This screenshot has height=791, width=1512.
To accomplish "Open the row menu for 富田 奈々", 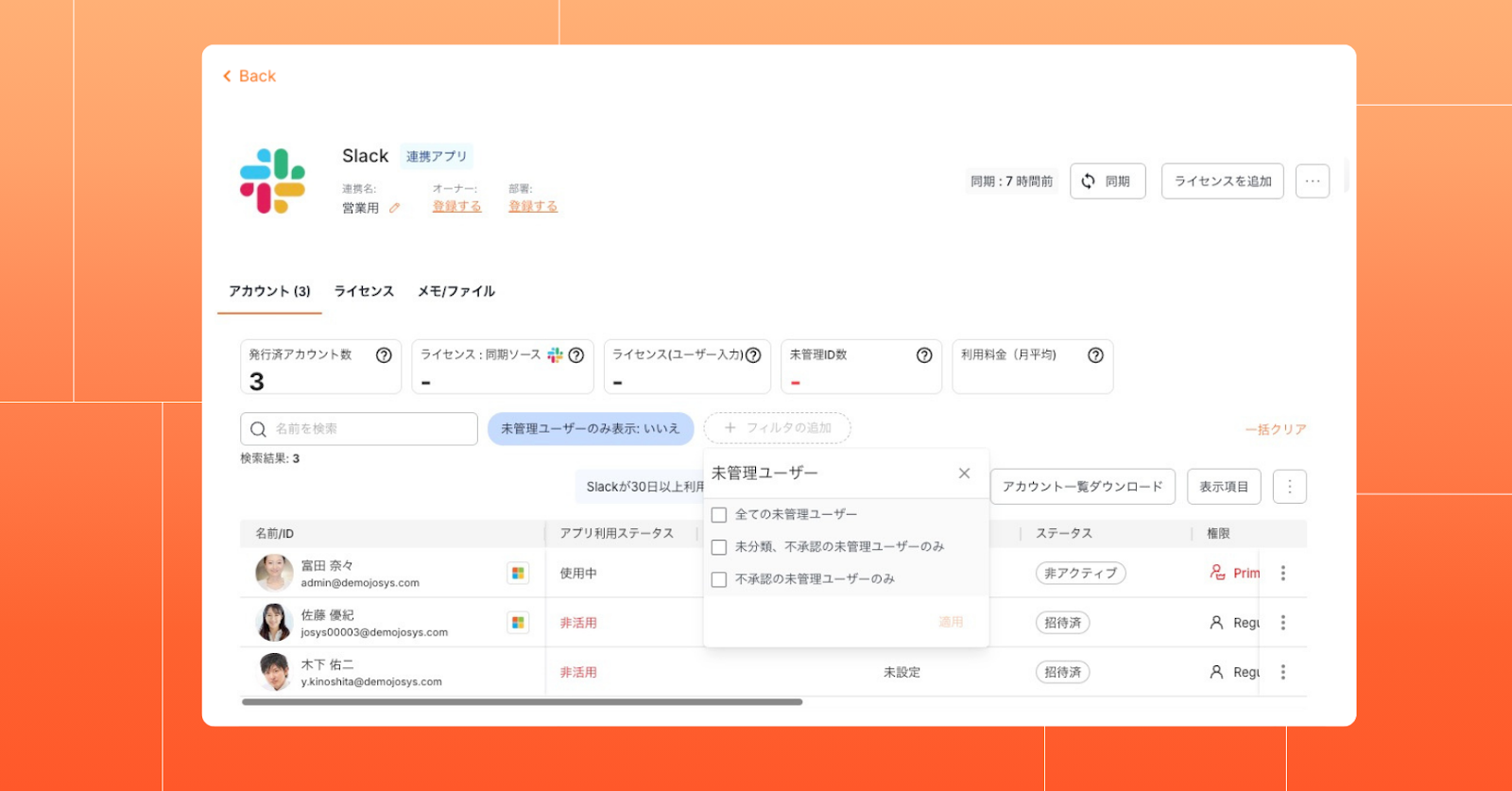I will tap(1283, 574).
